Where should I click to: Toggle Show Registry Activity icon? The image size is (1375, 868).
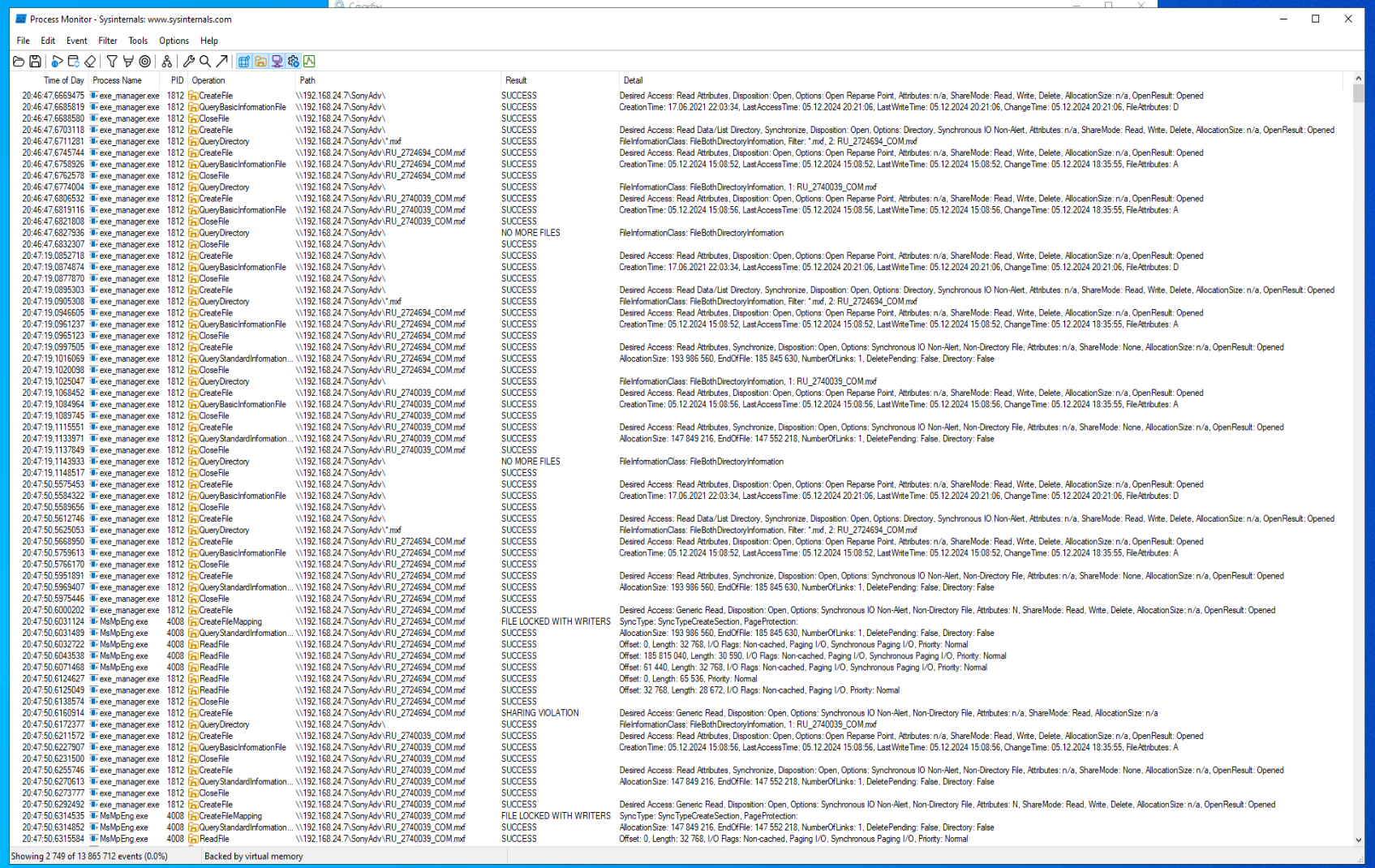pyautogui.click(x=244, y=61)
